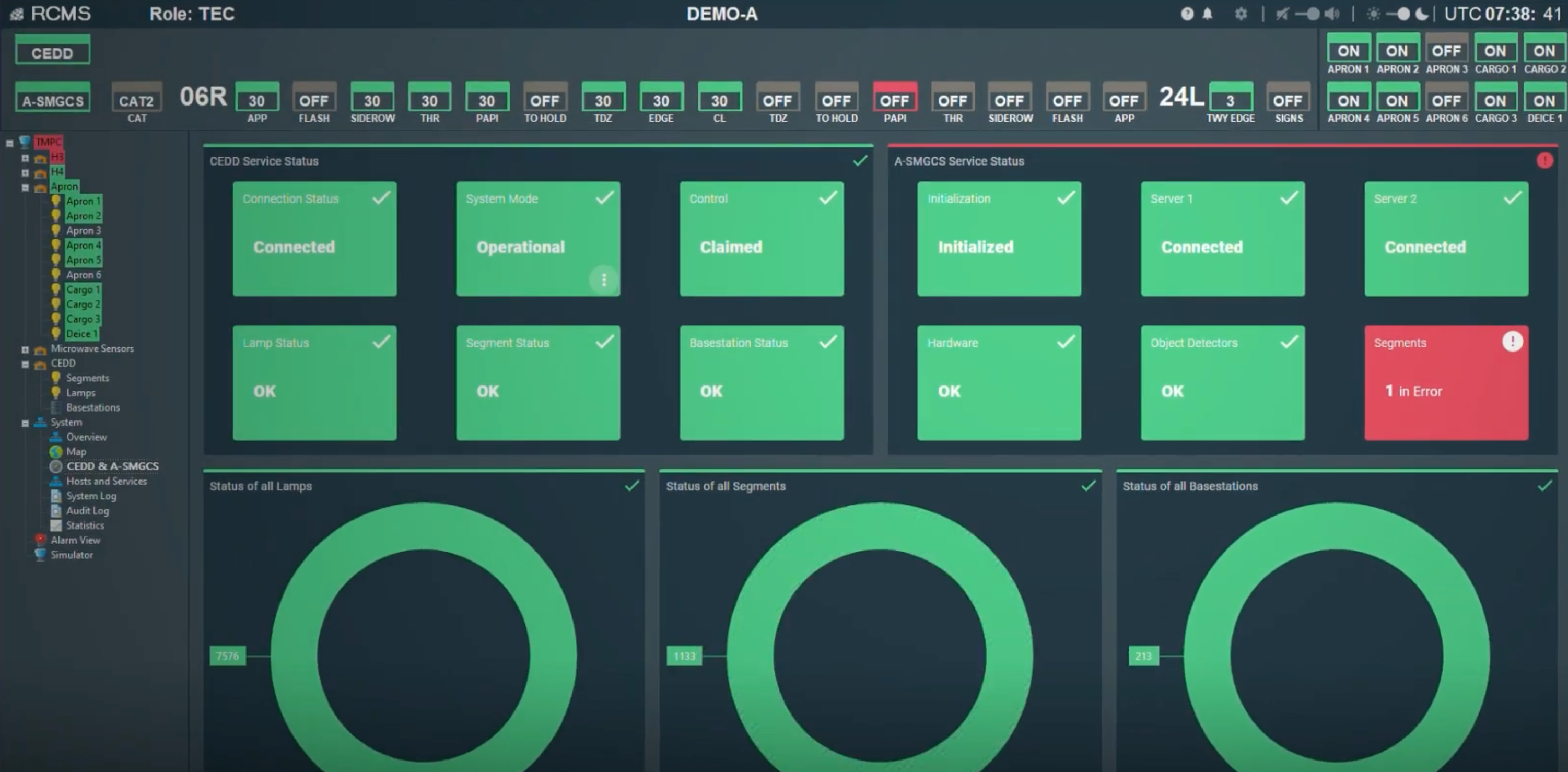Click the Cargo 1 lightbulb icon in tree

click(56, 289)
